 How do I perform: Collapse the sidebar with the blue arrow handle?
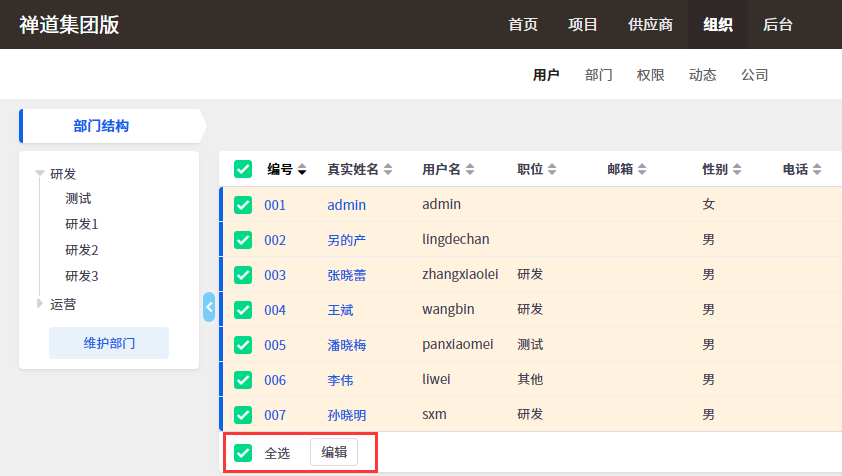click(209, 307)
